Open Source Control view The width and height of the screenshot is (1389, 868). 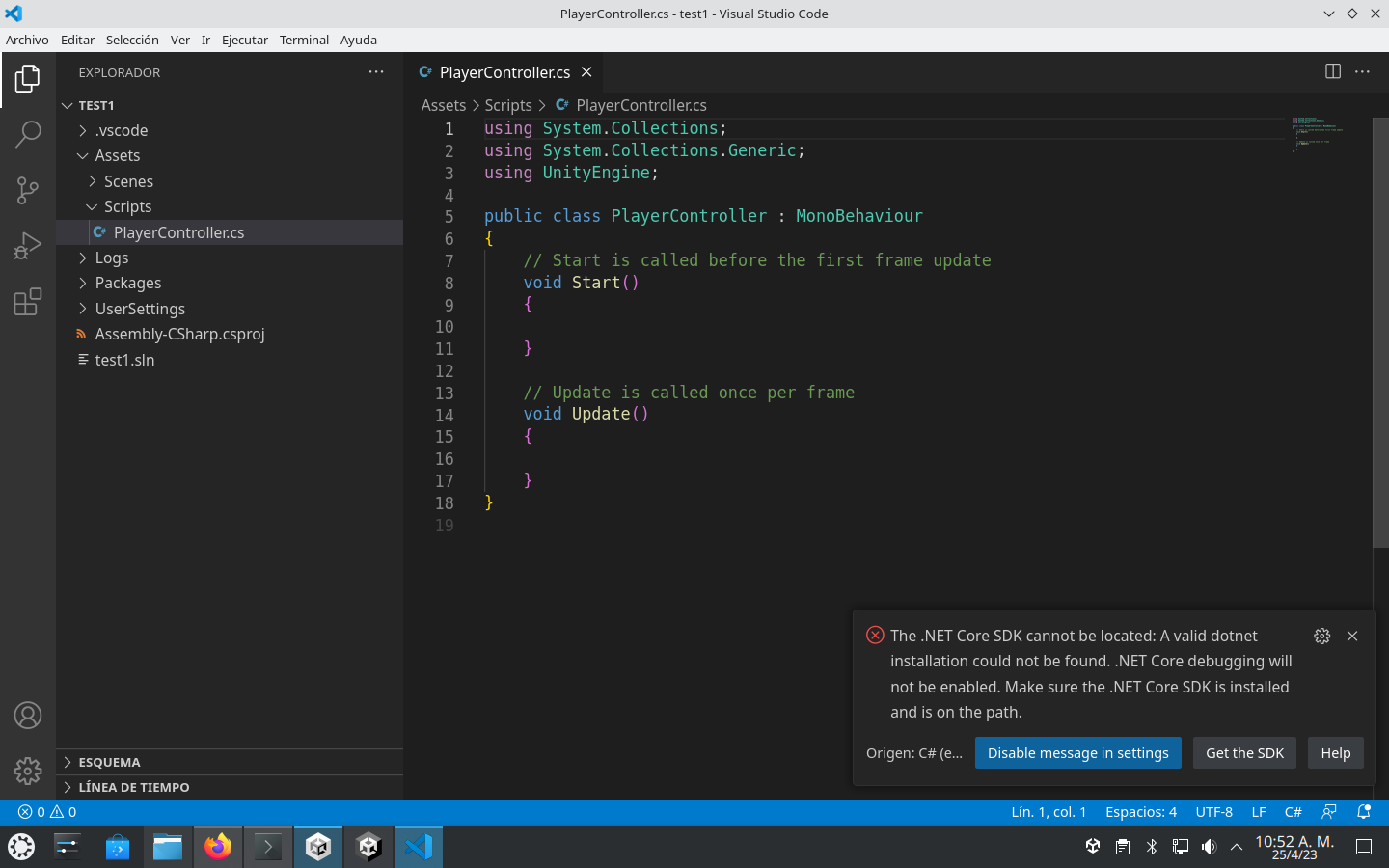coord(28,190)
